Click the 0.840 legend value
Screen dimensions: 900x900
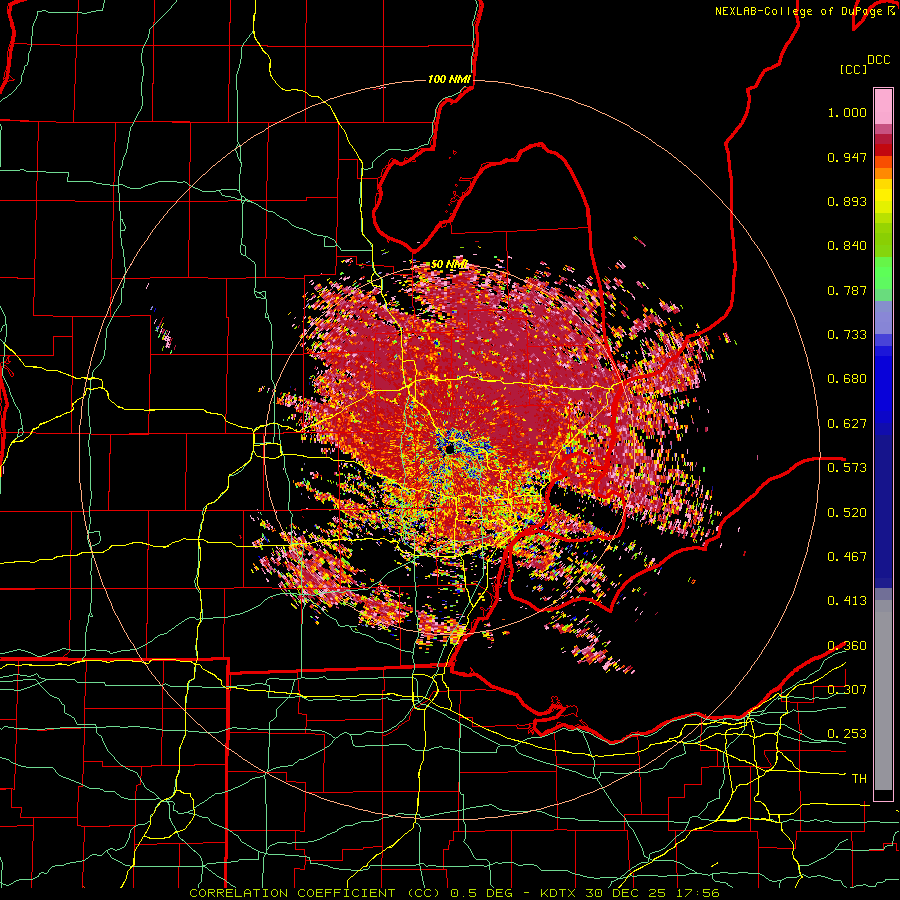tap(847, 246)
